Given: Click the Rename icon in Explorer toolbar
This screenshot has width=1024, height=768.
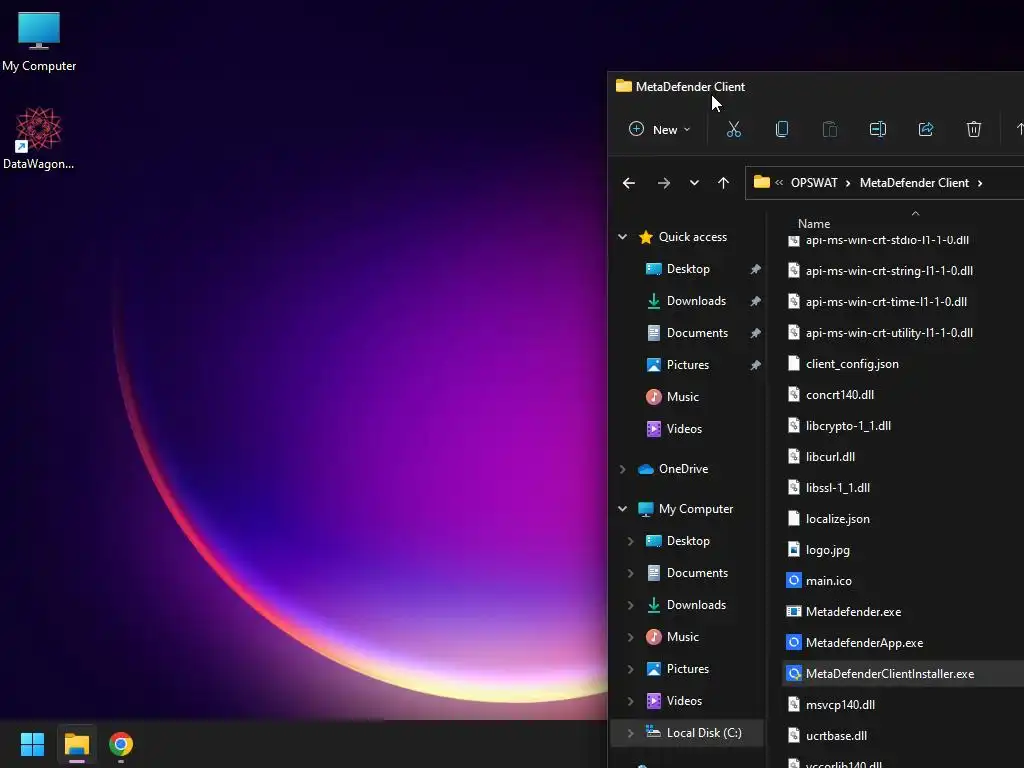Looking at the screenshot, I should point(878,129).
